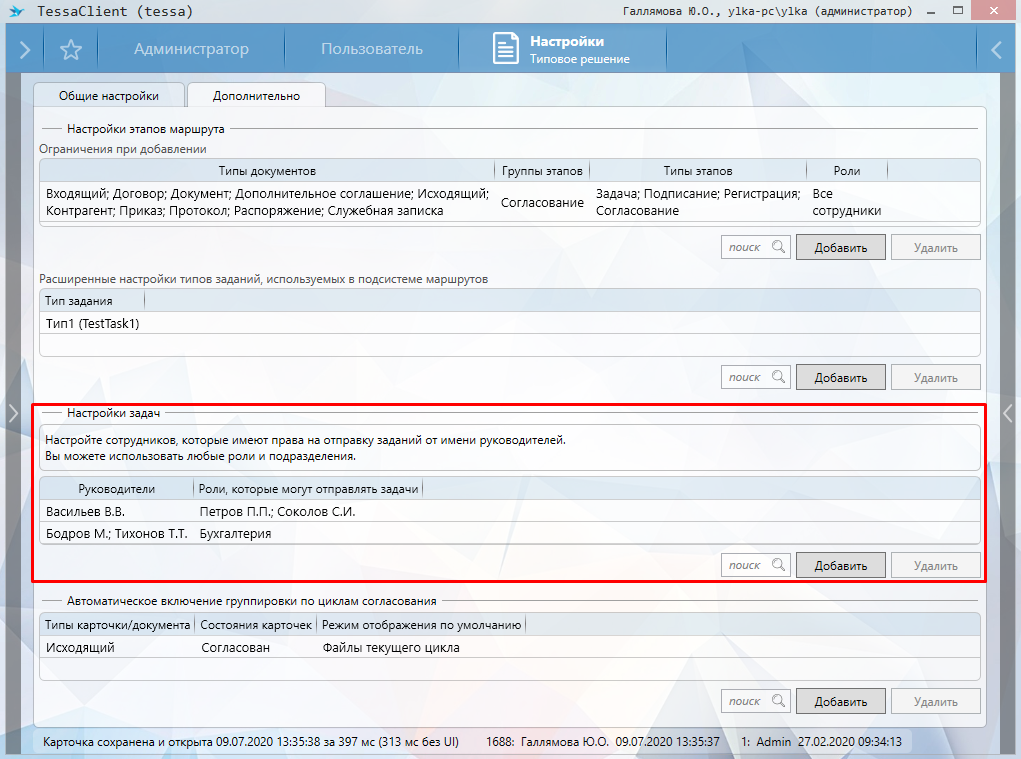Click Добавить under approval cycle grouping table
Screen dimensions: 1021x759
tap(840, 701)
